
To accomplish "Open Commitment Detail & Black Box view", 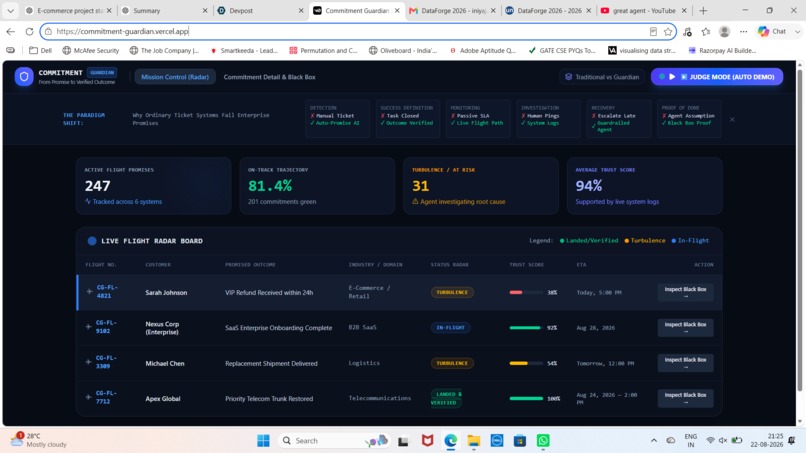I will (269, 77).
